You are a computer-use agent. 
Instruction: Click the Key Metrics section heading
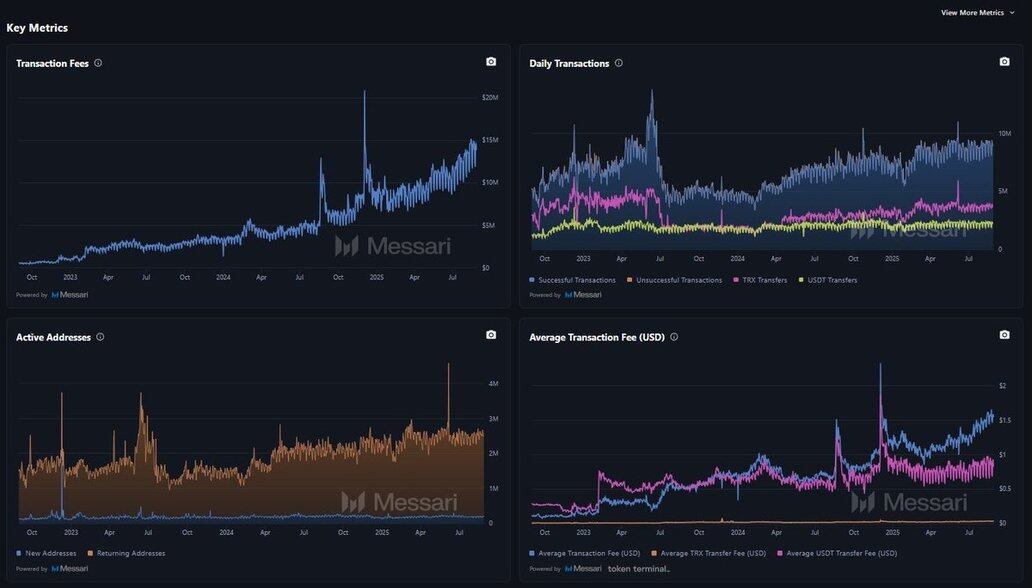(x=37, y=28)
